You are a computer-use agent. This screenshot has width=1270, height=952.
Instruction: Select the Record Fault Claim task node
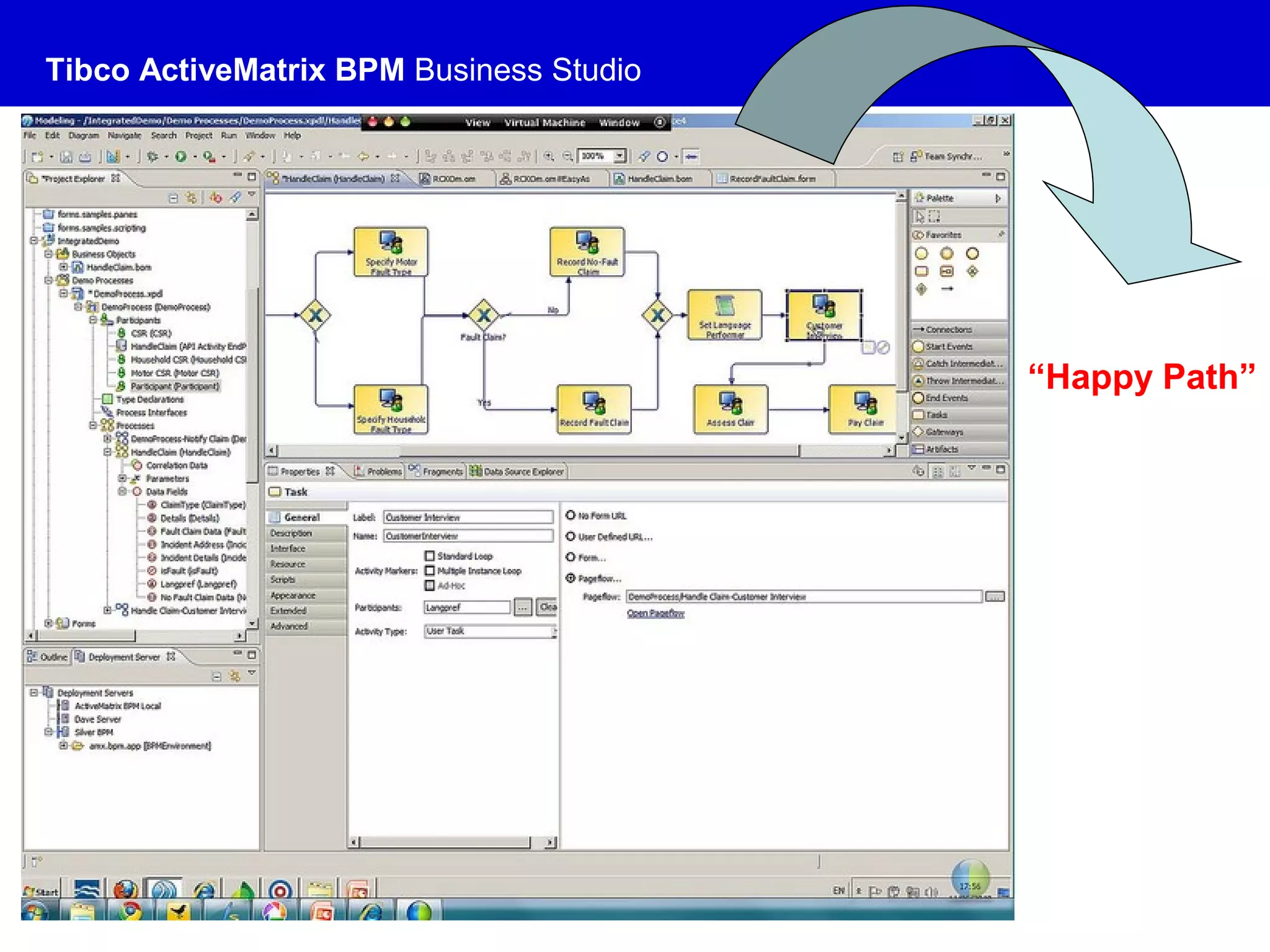point(594,409)
